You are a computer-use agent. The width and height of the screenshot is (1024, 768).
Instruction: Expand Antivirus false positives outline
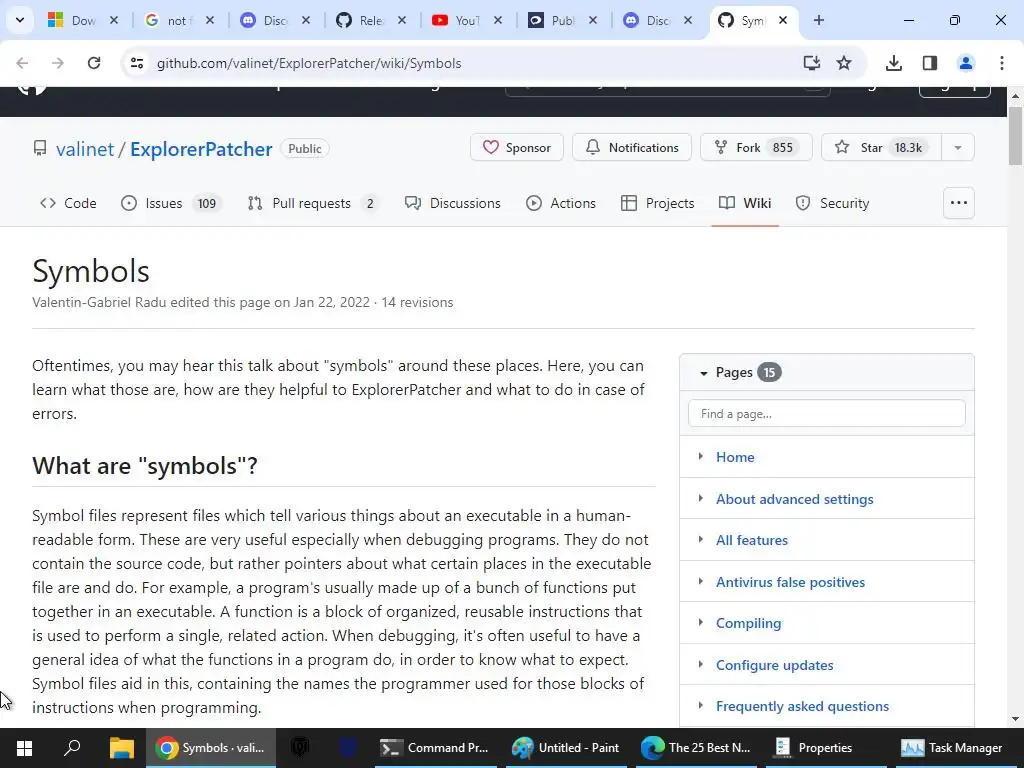point(701,581)
